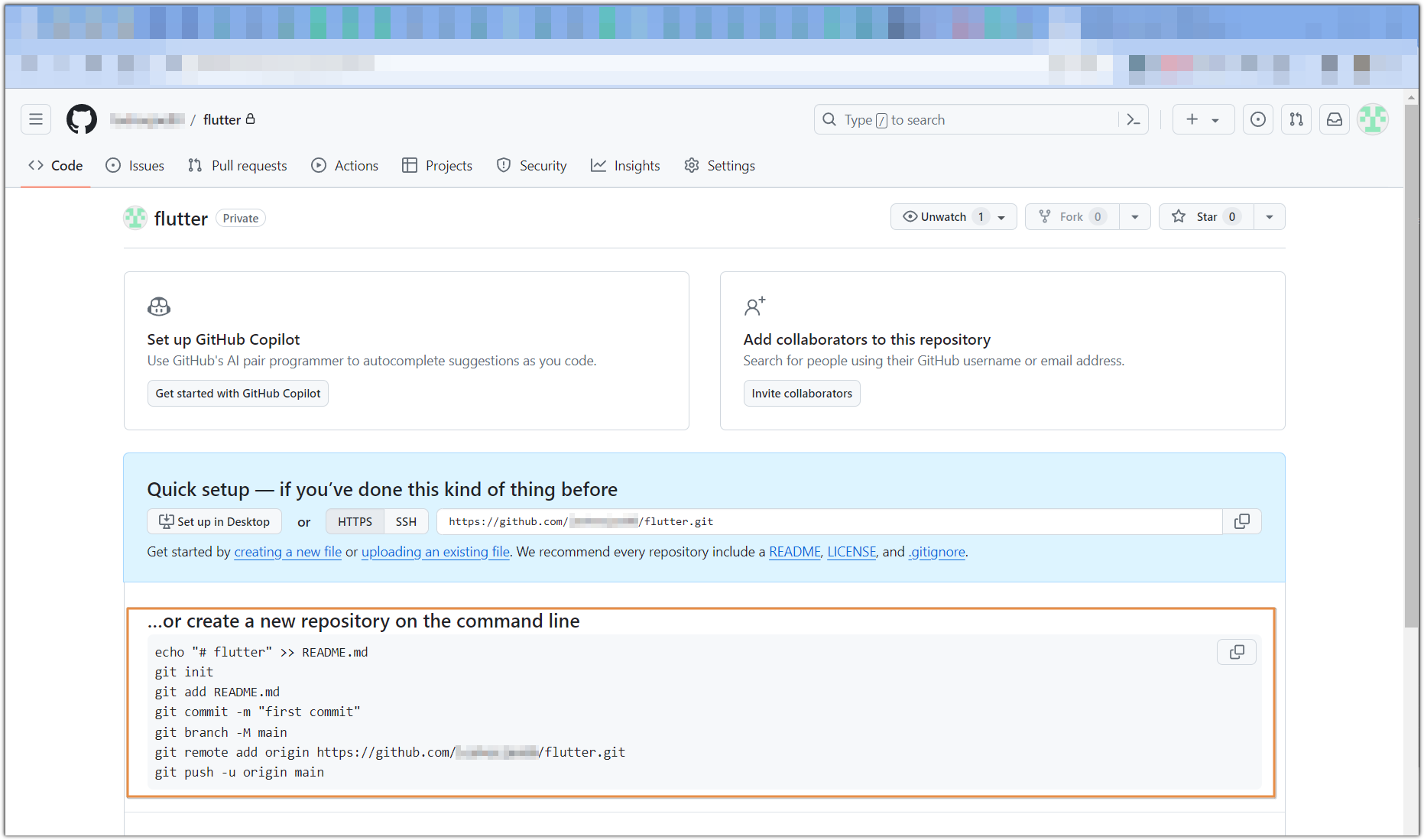Click Set up in Desktop button

pyautogui.click(x=214, y=522)
